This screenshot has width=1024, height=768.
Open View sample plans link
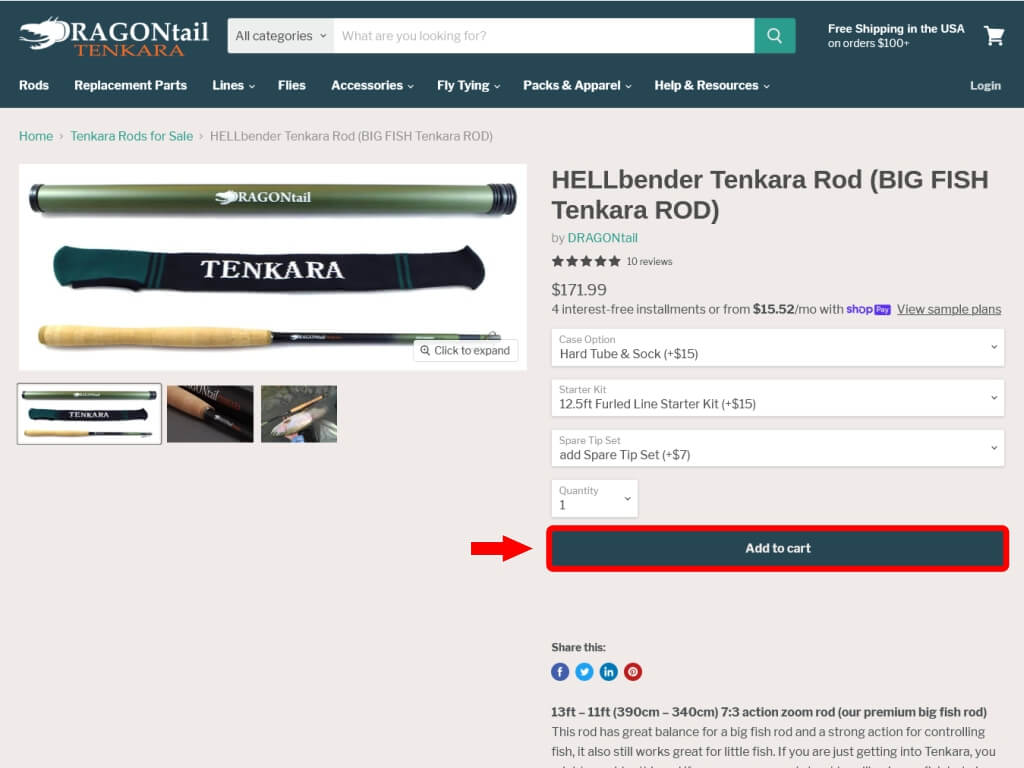[x=948, y=310]
